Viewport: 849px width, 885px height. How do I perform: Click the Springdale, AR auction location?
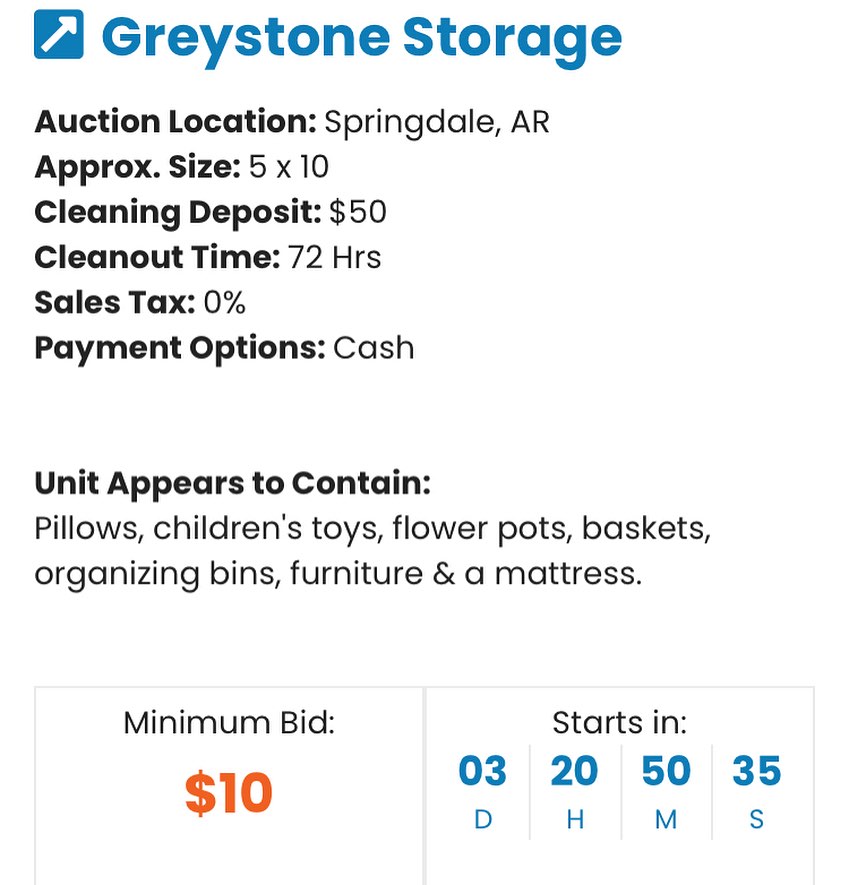point(436,122)
